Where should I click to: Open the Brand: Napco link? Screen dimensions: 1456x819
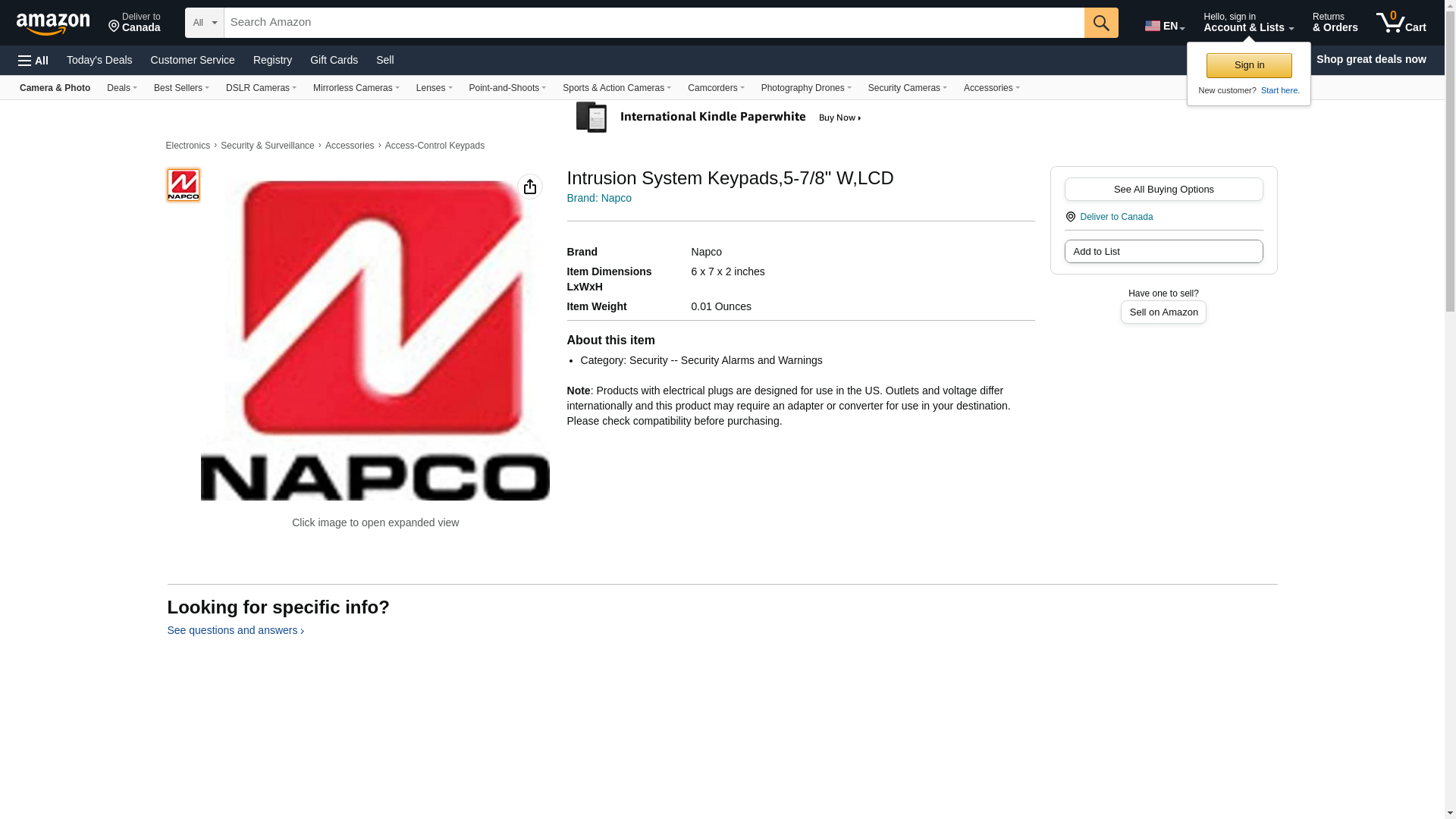(x=599, y=198)
